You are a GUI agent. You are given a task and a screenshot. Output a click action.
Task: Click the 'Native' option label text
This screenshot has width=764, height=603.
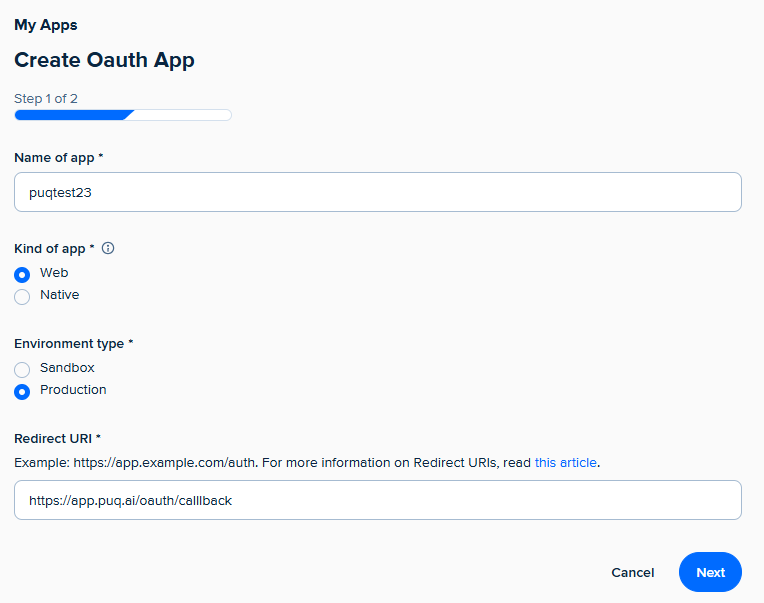click(x=59, y=295)
